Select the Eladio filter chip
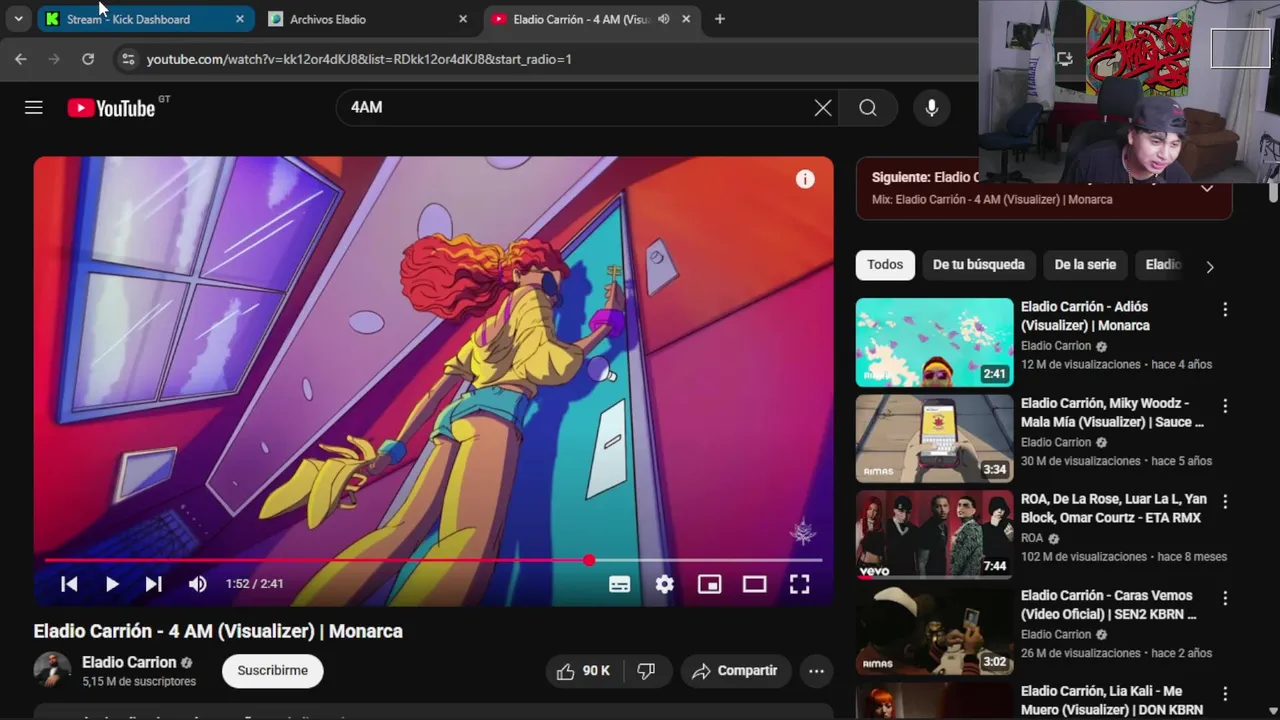The height and width of the screenshot is (720, 1280). click(x=1163, y=265)
